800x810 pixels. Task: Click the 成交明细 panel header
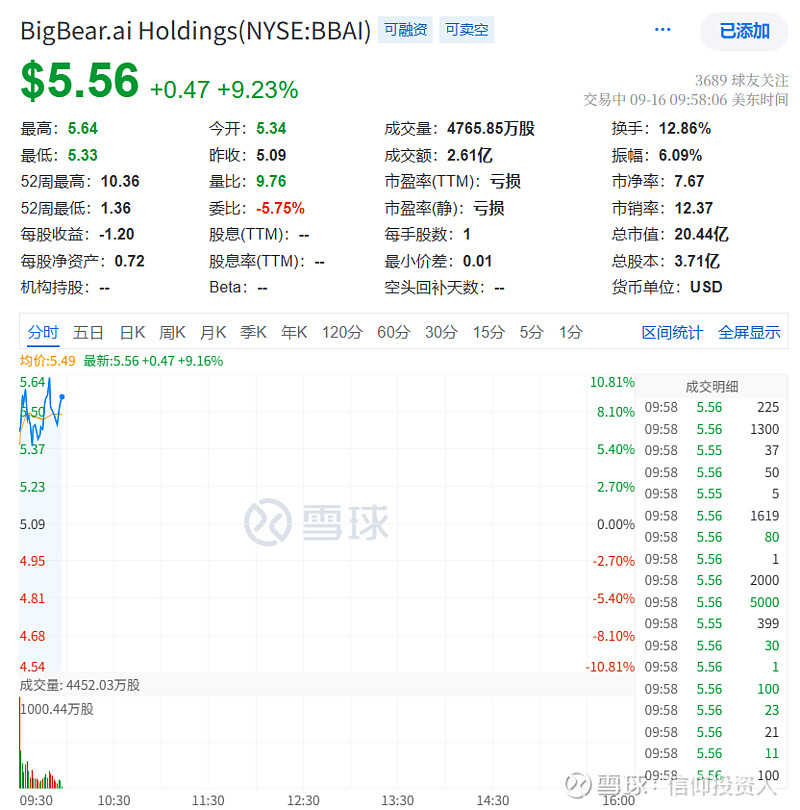tap(712, 386)
